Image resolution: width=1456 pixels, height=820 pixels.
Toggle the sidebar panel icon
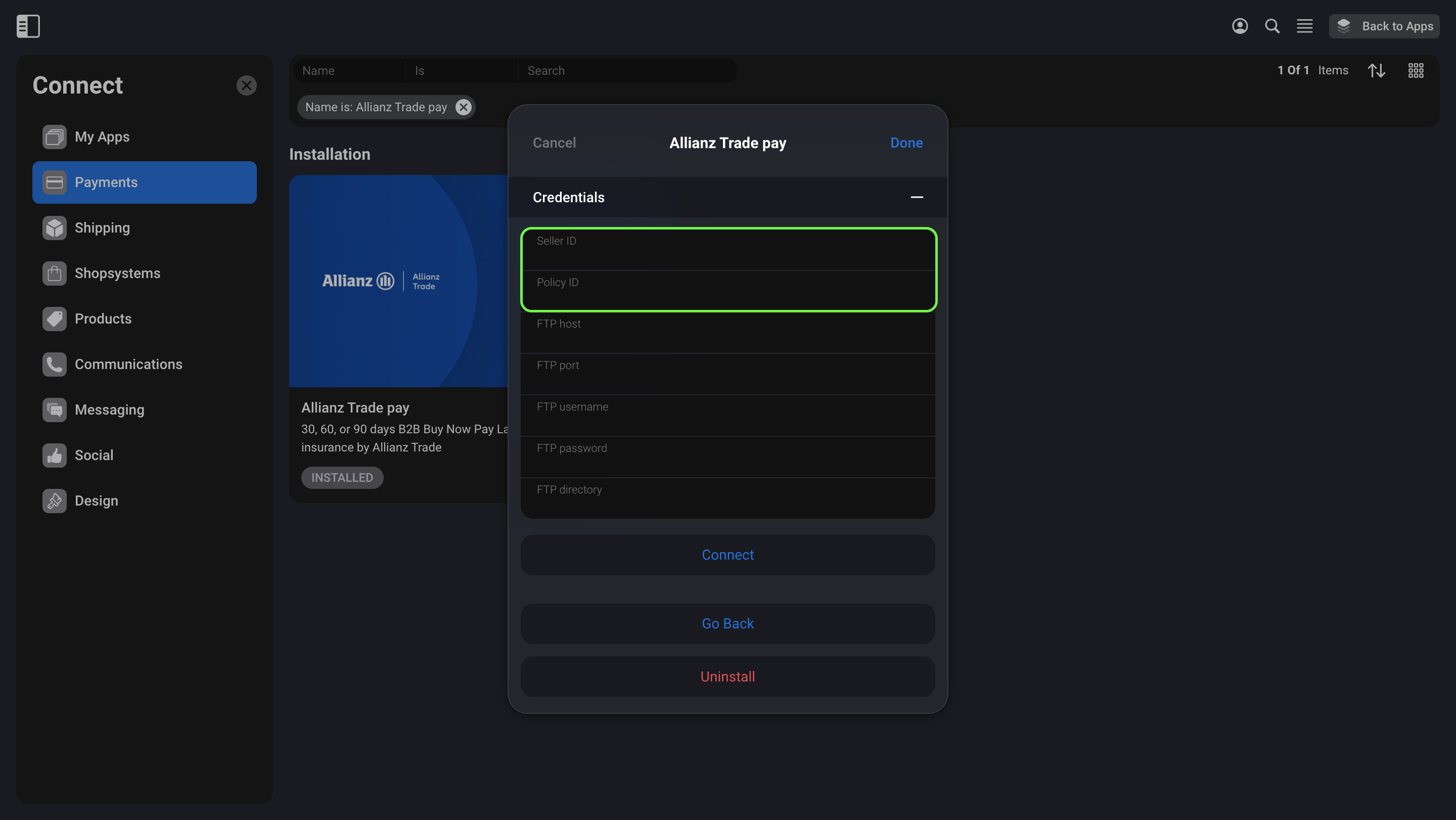[28, 26]
